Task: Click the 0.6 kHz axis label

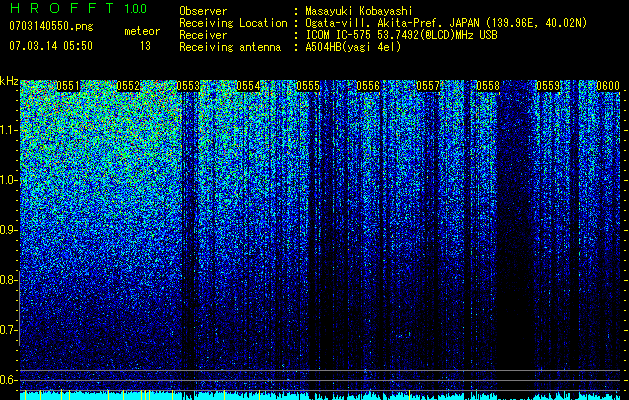Action: click(9, 380)
